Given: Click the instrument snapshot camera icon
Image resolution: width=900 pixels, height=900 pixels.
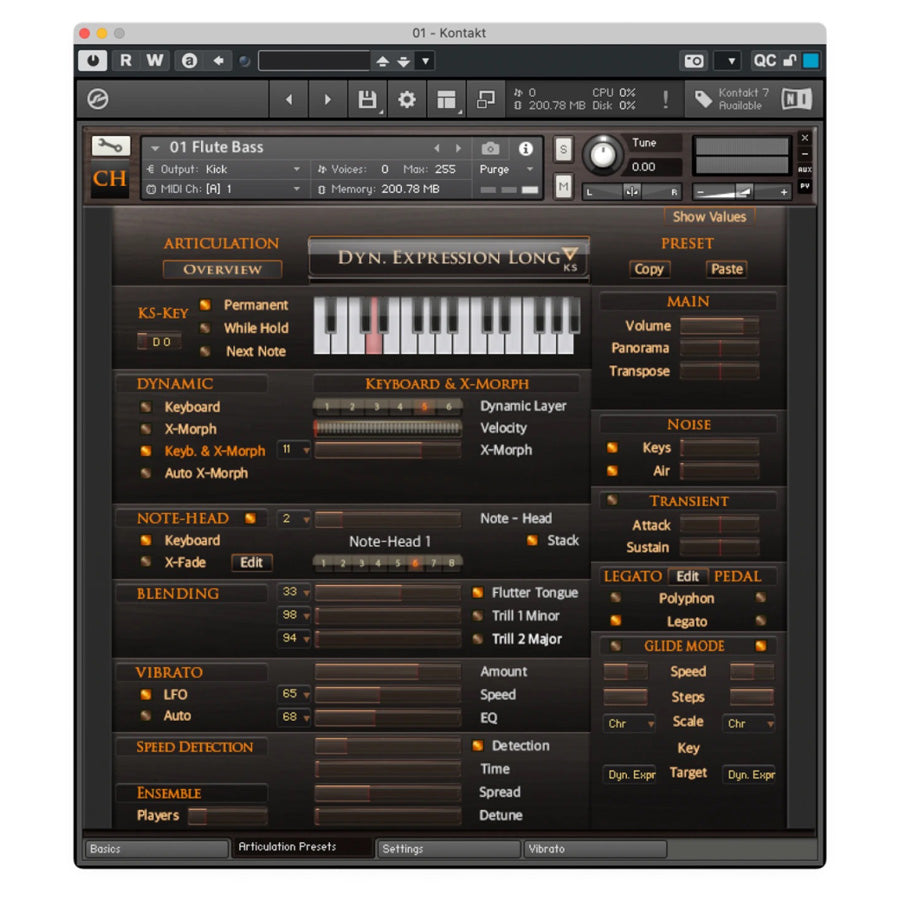Looking at the screenshot, I should pyautogui.click(x=490, y=149).
